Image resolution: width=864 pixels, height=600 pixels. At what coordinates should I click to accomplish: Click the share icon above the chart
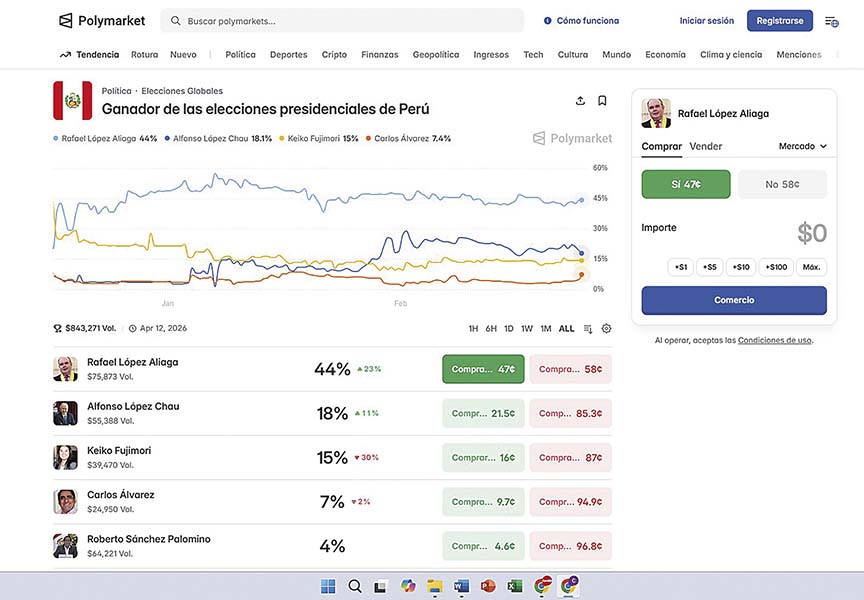[581, 101]
